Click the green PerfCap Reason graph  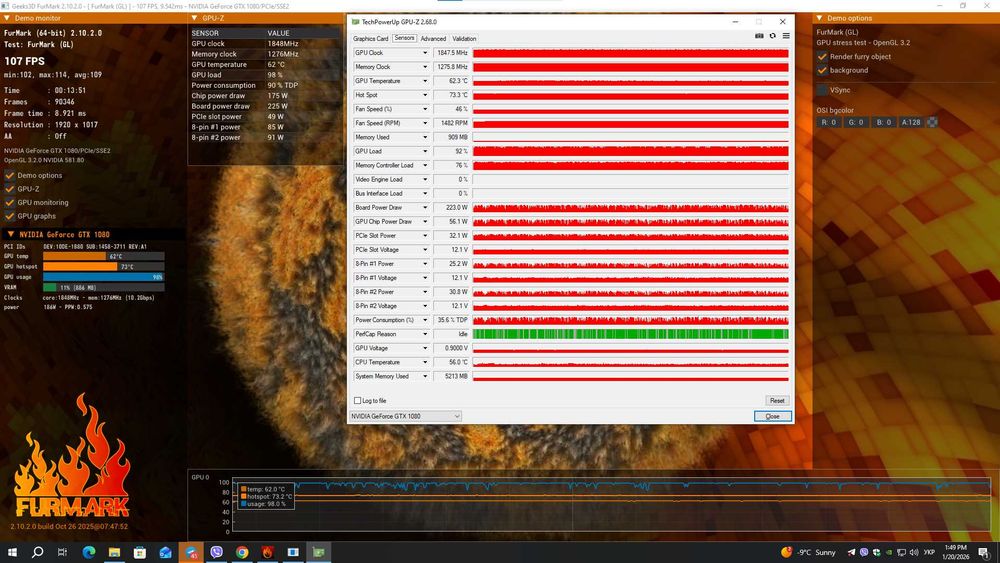coord(631,334)
